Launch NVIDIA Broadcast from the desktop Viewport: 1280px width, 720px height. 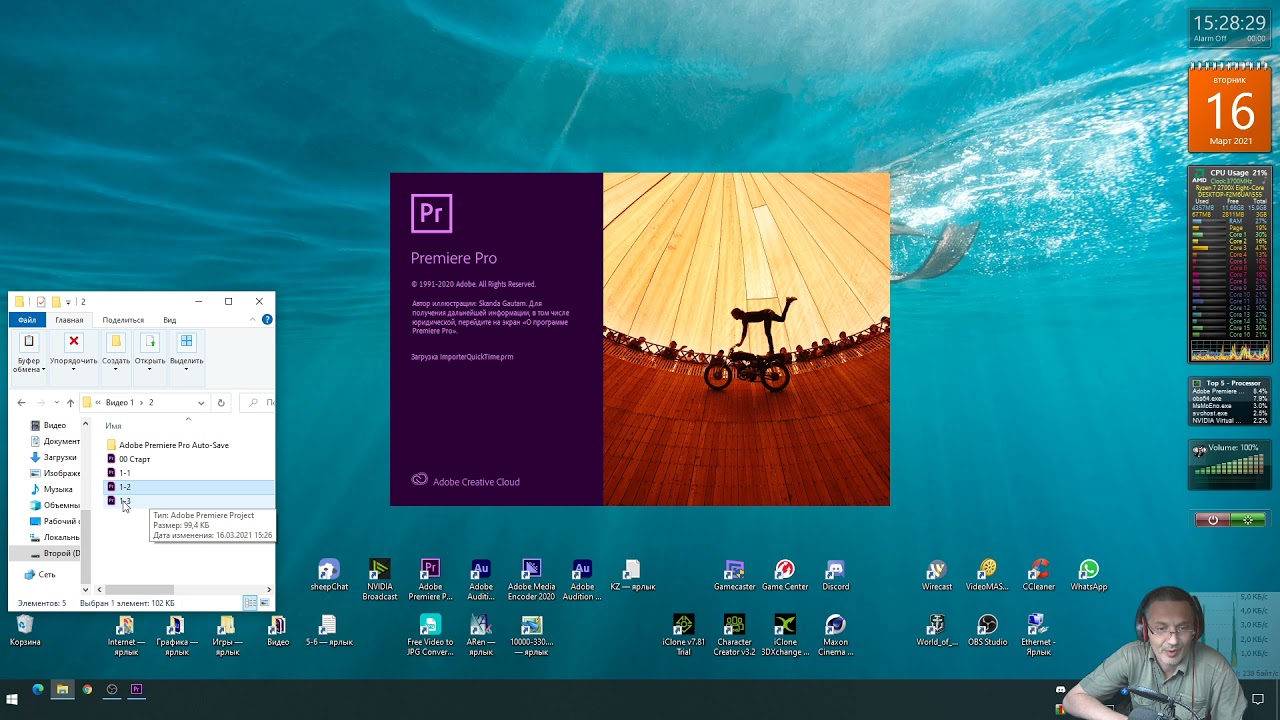click(379, 580)
